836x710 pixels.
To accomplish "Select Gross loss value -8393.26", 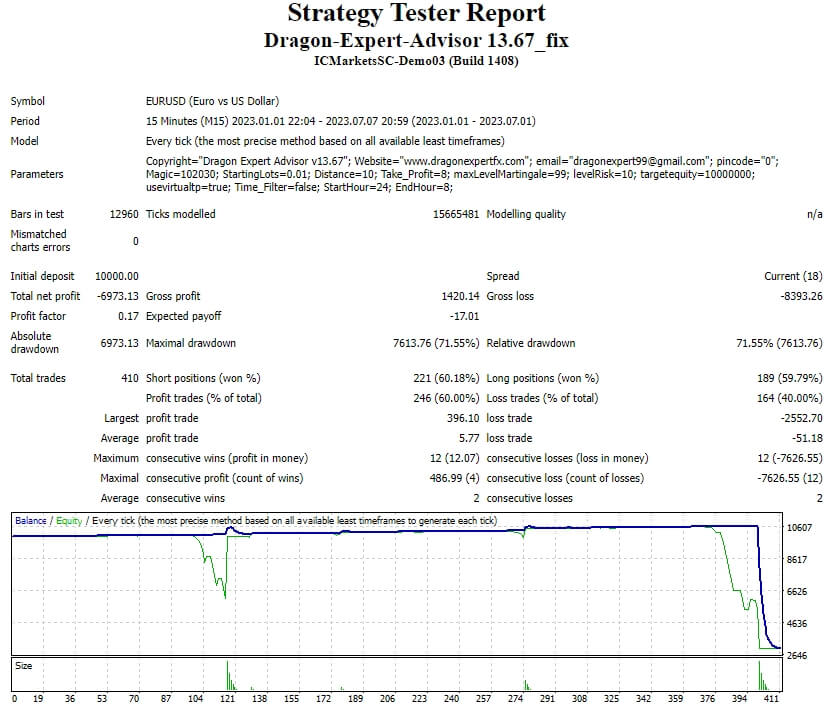I will click(x=802, y=296).
